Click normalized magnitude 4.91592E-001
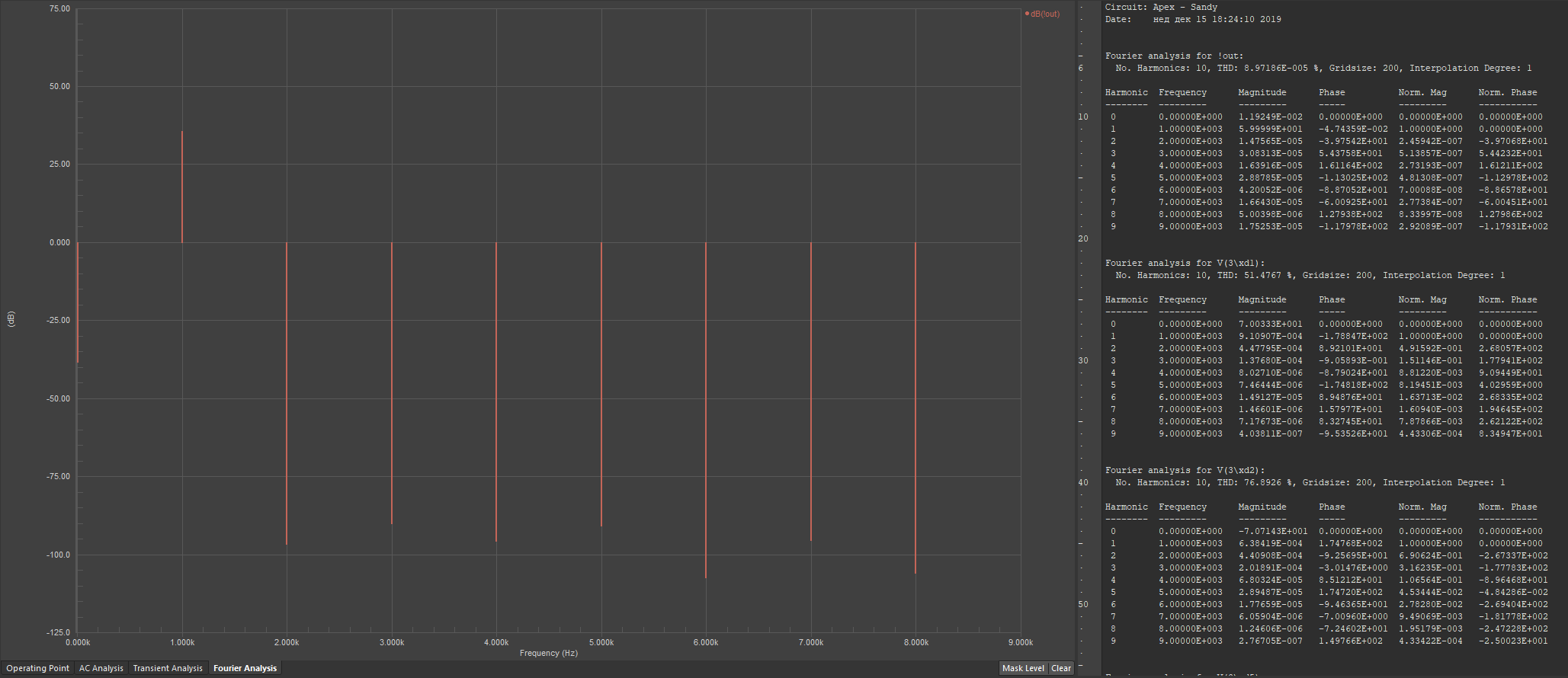Viewport: 1568px width, 678px height. (1430, 348)
